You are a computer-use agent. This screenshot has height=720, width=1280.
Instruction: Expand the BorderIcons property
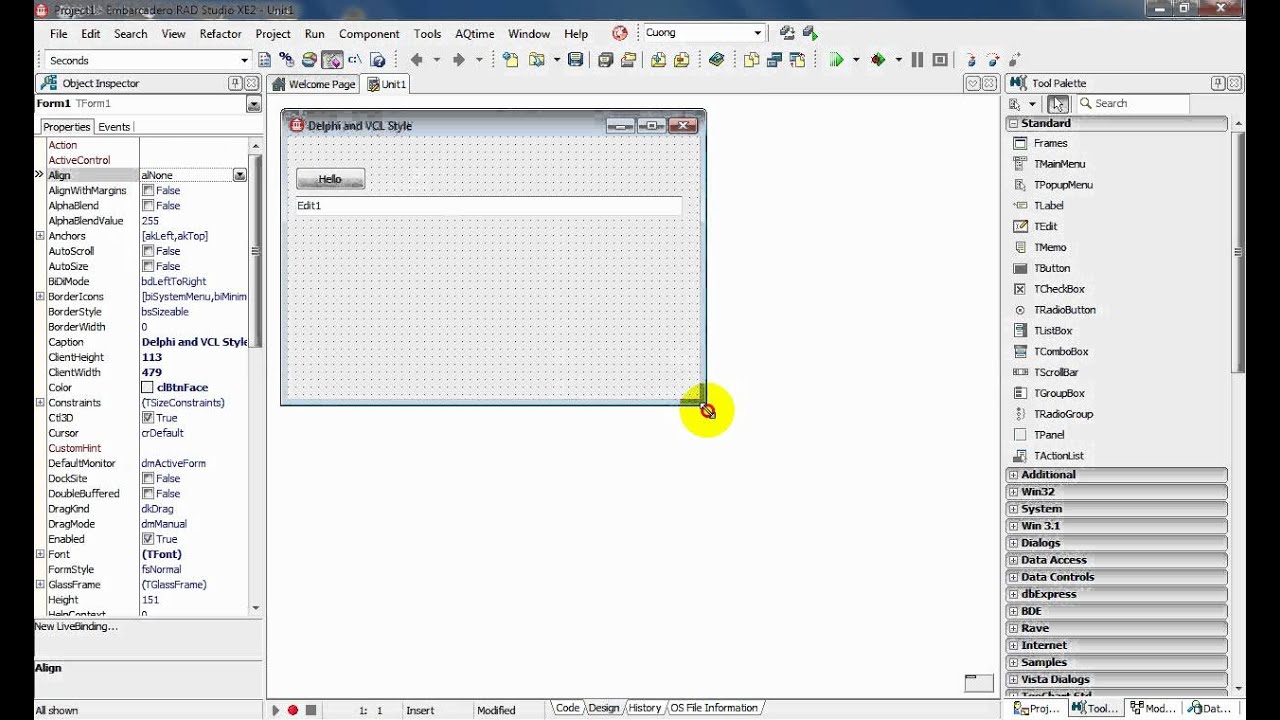click(x=40, y=296)
